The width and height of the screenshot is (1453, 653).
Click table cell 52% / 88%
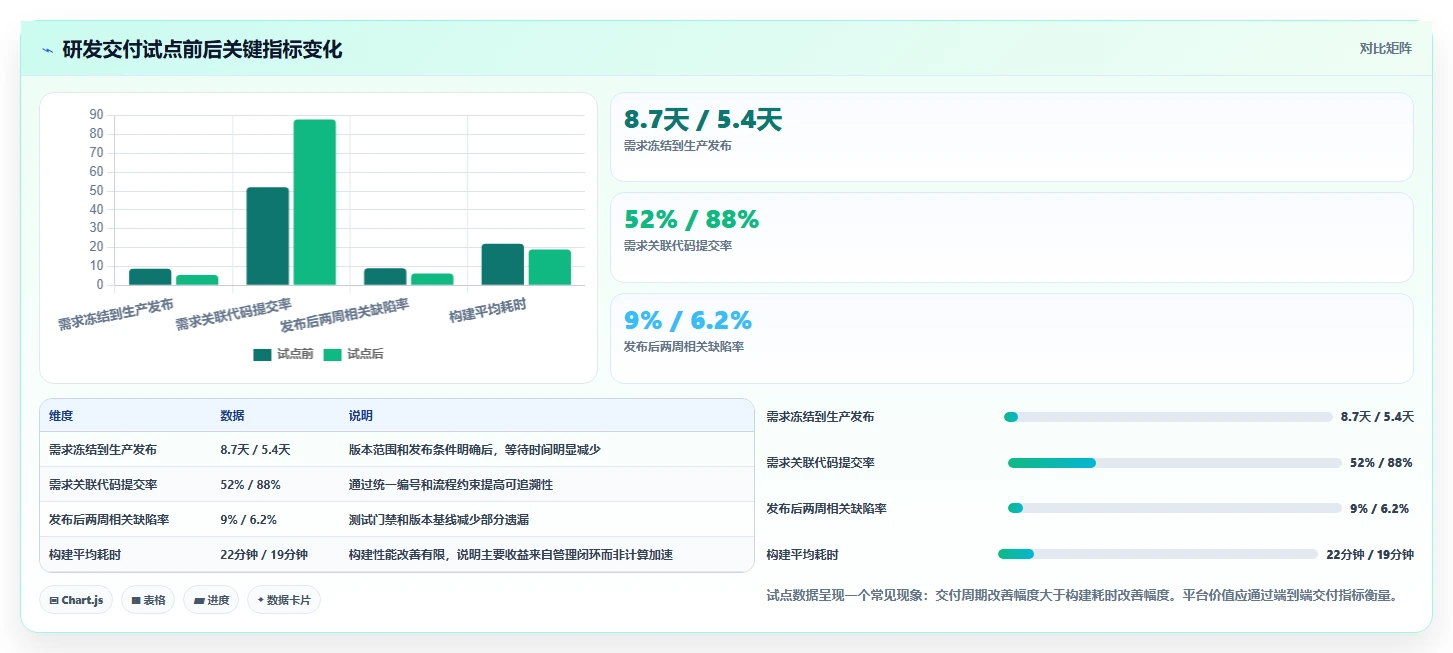(250, 485)
